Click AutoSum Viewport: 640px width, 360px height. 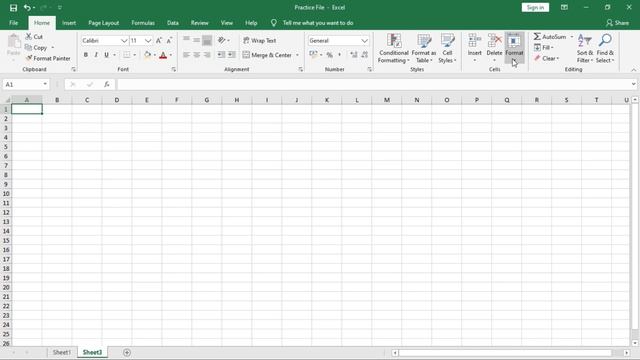click(550, 37)
